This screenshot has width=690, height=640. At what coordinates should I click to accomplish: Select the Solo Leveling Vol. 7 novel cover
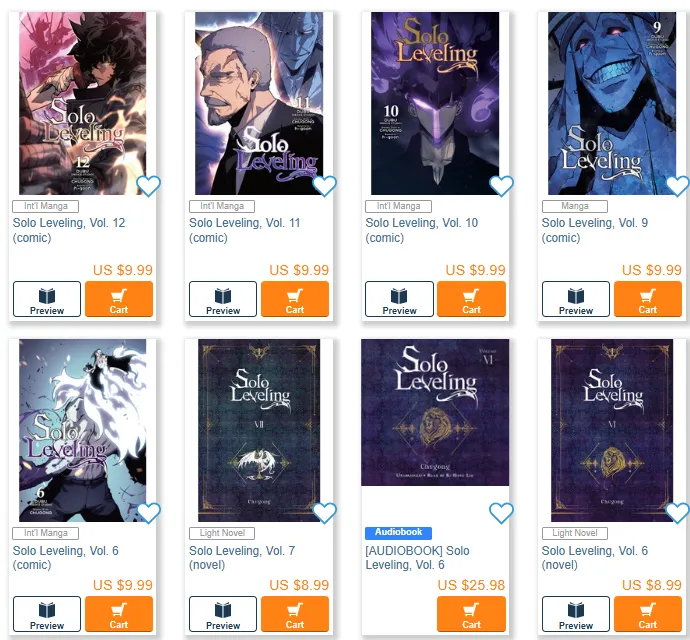(259, 430)
